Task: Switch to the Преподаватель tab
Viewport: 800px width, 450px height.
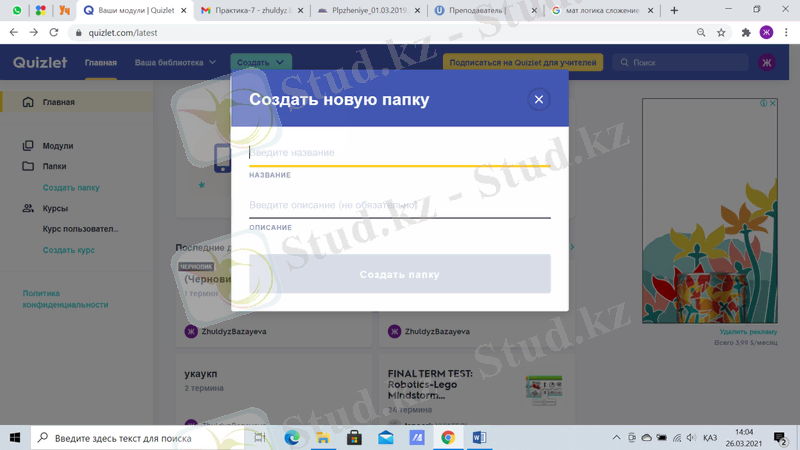Action: click(x=486, y=10)
